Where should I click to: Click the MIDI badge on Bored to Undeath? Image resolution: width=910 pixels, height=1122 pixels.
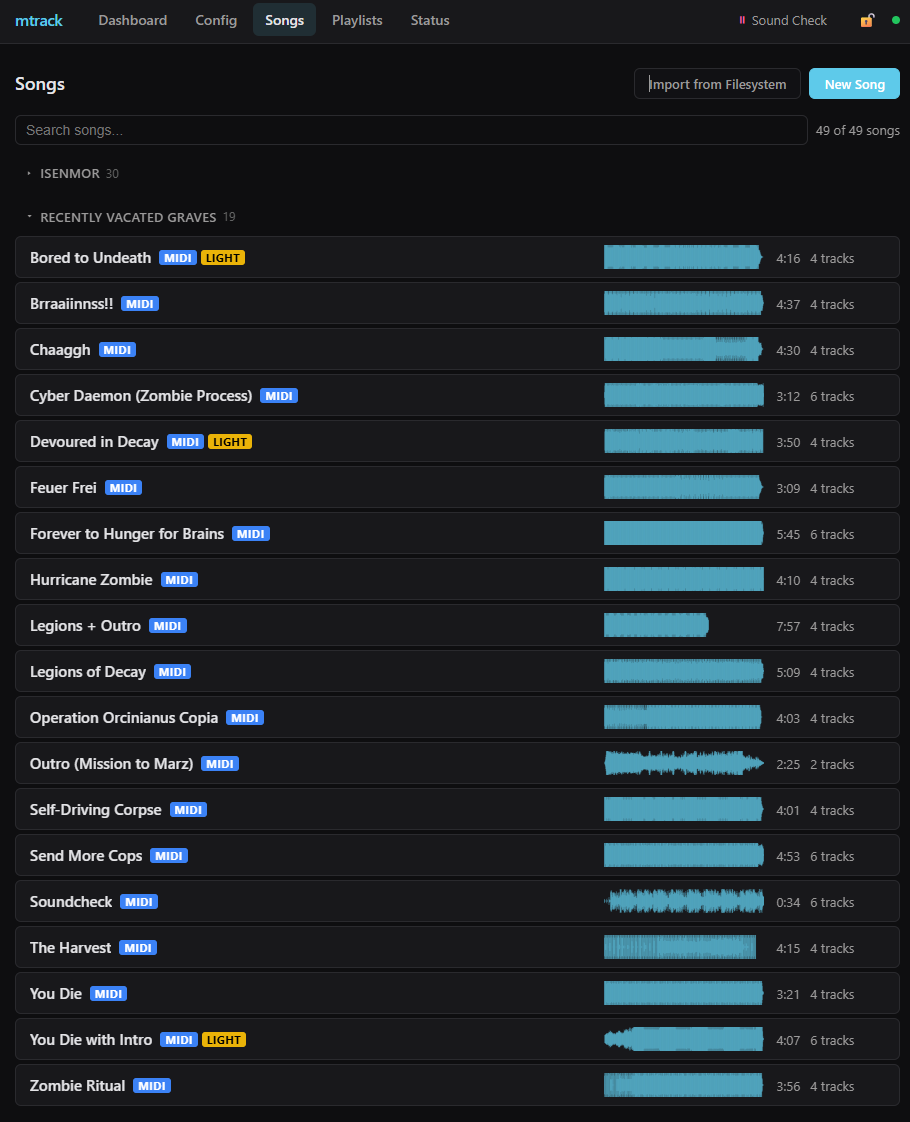(178, 257)
